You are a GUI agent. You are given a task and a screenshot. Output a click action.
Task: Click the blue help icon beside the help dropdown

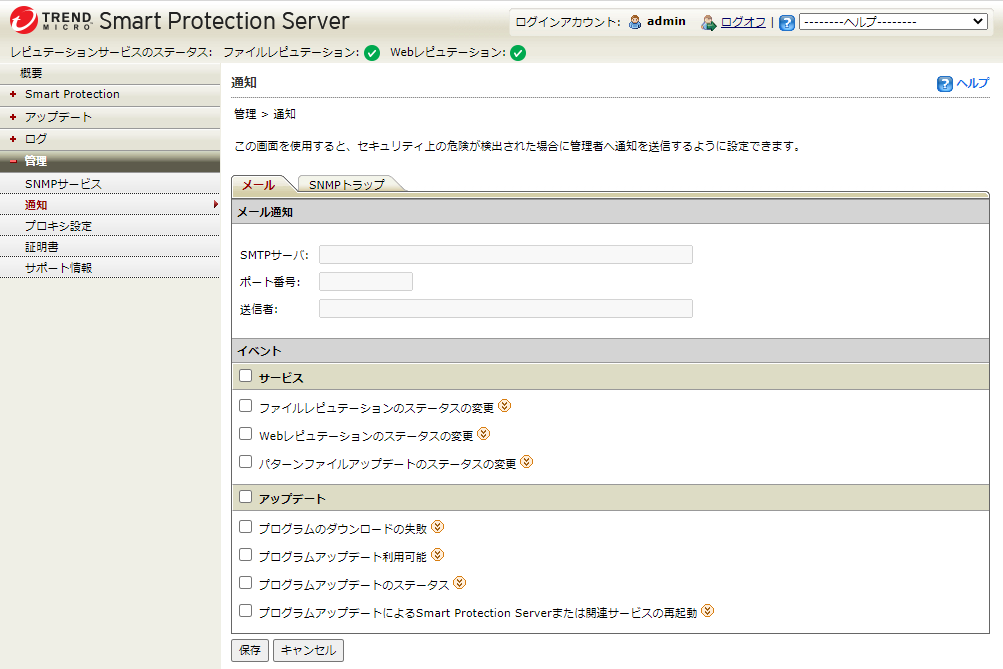[x=786, y=22]
